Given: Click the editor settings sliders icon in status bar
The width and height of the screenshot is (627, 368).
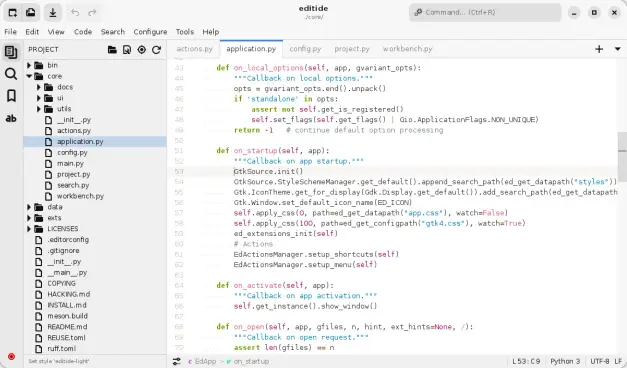Looking at the screenshot, I should [176, 362].
